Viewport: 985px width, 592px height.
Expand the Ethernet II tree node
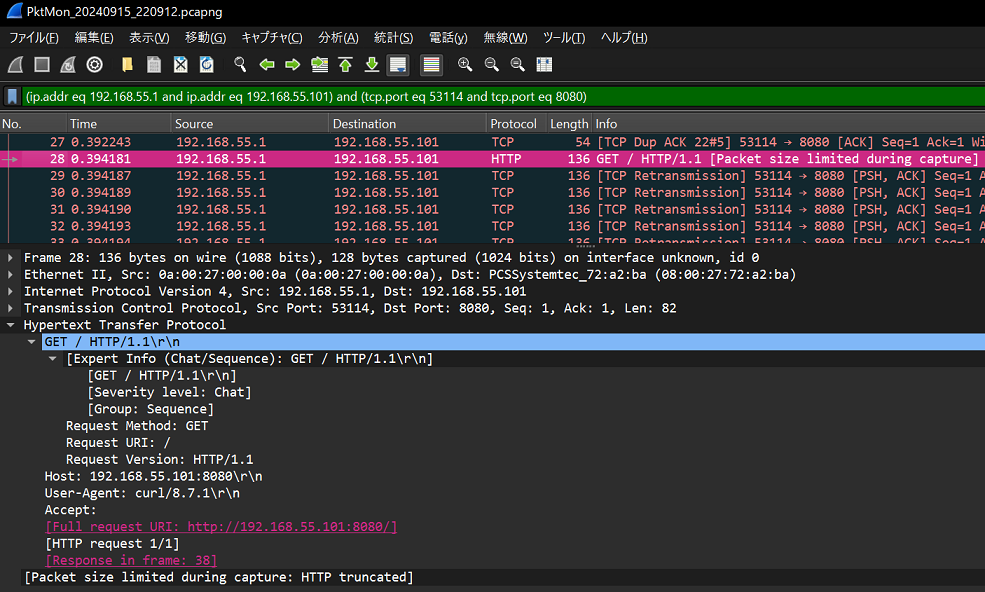[x=10, y=275]
